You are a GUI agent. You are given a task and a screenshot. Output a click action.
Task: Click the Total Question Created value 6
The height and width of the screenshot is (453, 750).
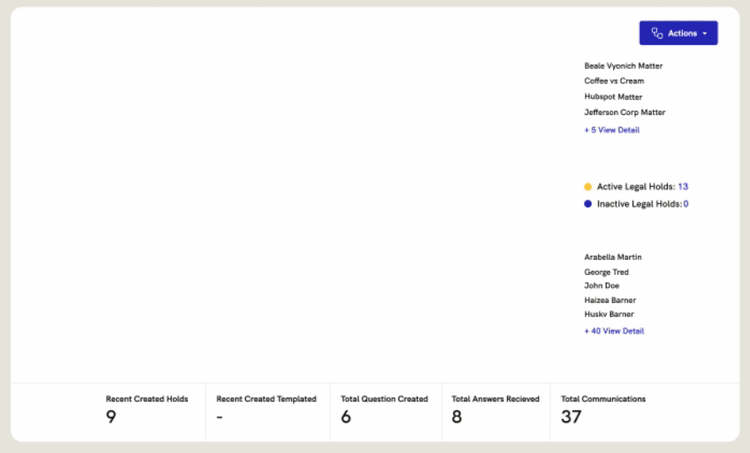coord(346,417)
